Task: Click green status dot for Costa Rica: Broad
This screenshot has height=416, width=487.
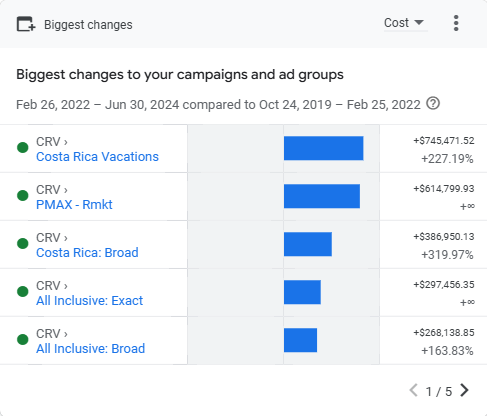Action: pyautogui.click(x=23, y=244)
